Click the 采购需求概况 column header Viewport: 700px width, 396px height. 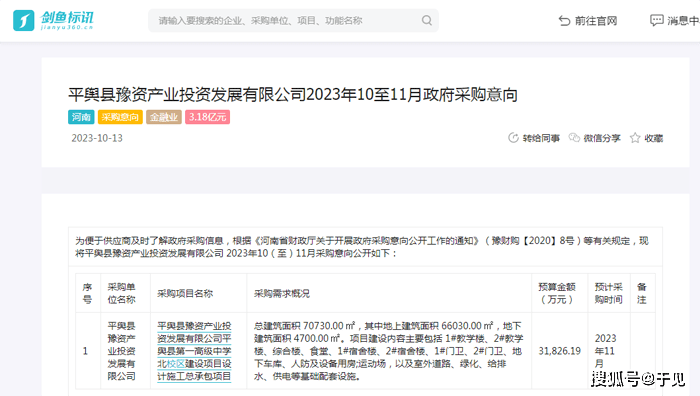(x=282, y=293)
